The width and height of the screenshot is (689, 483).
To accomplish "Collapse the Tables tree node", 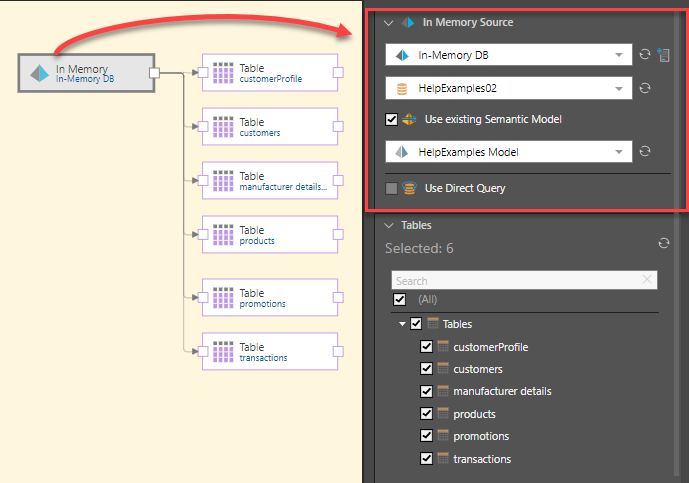I will (402, 324).
